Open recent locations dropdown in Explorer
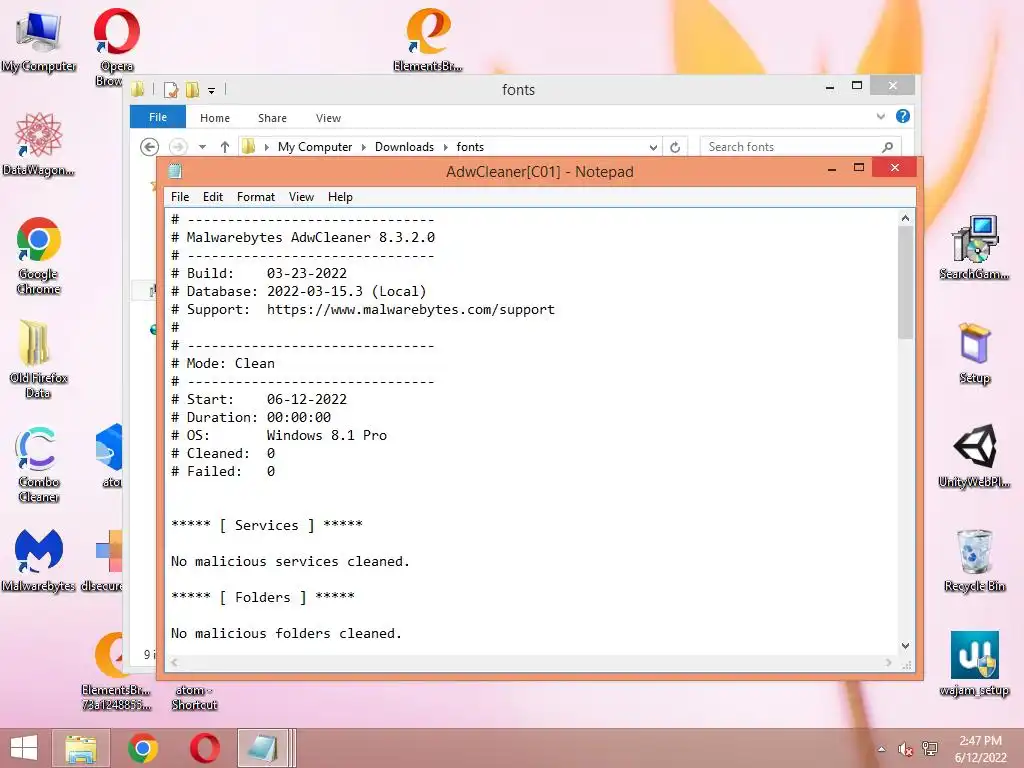This screenshot has height=768, width=1024. coord(202,147)
